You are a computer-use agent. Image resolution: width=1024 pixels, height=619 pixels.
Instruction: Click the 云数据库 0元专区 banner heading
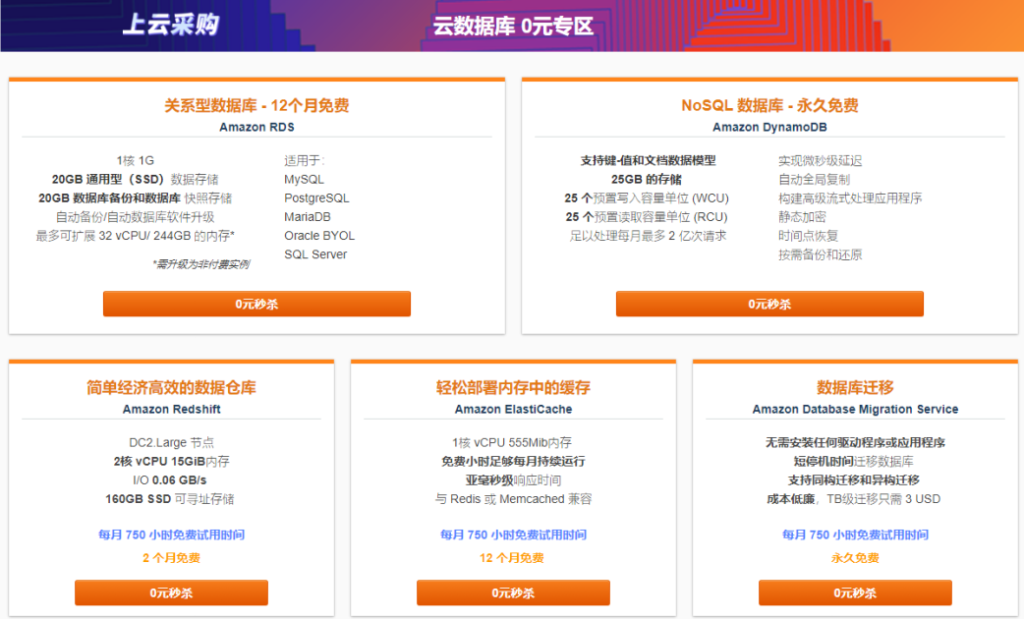(512, 27)
